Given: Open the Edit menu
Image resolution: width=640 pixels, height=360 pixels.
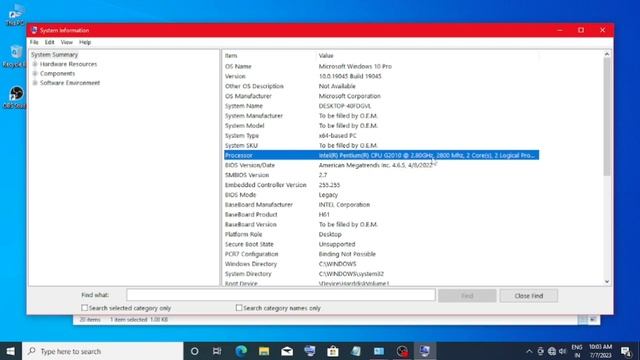Looking at the screenshot, I should [49, 42].
